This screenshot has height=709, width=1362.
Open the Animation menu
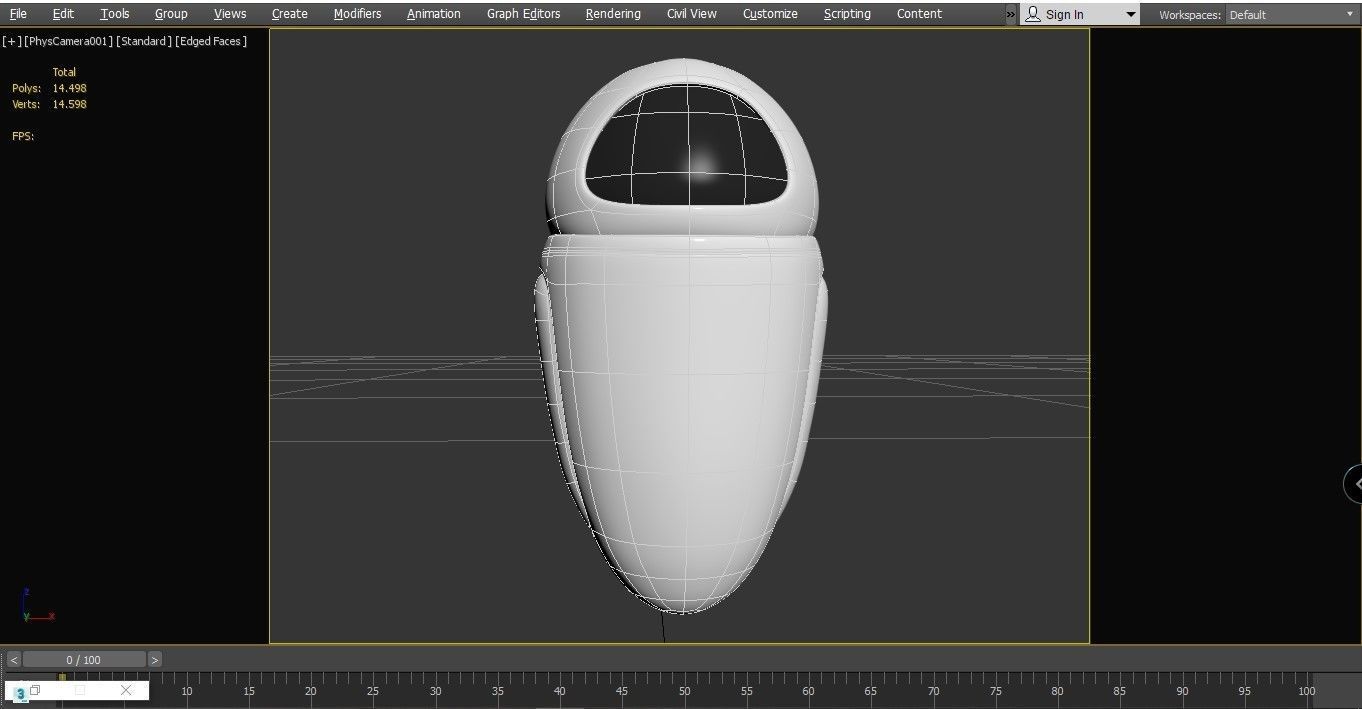click(x=434, y=14)
